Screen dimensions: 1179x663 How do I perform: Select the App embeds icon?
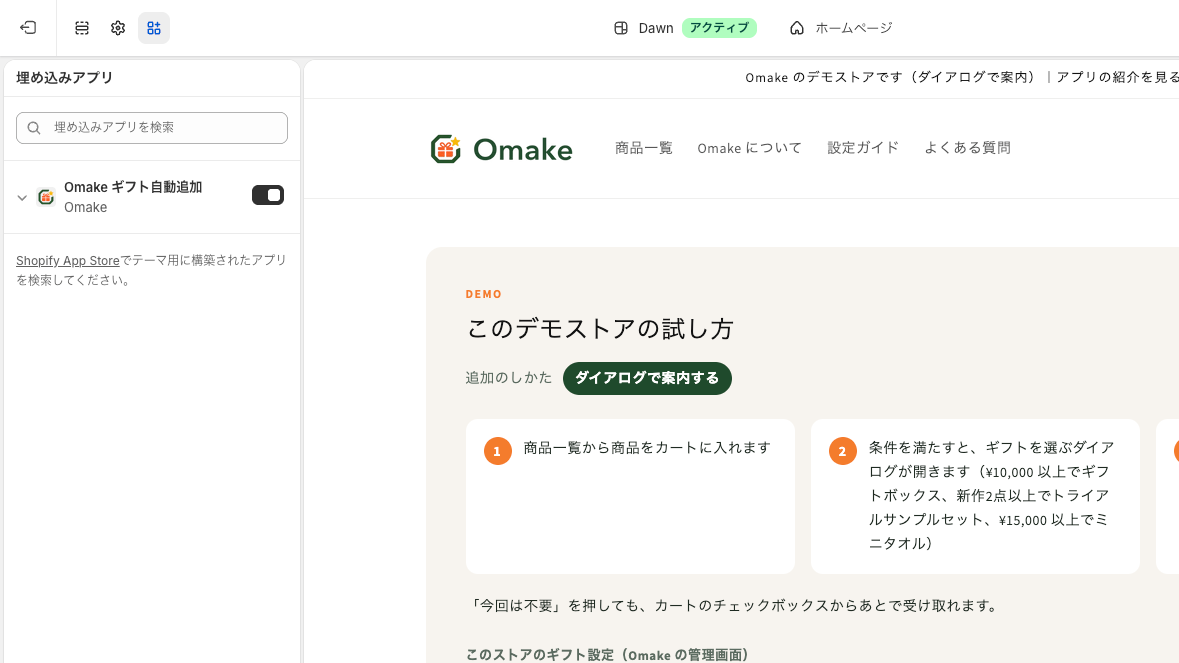point(154,28)
